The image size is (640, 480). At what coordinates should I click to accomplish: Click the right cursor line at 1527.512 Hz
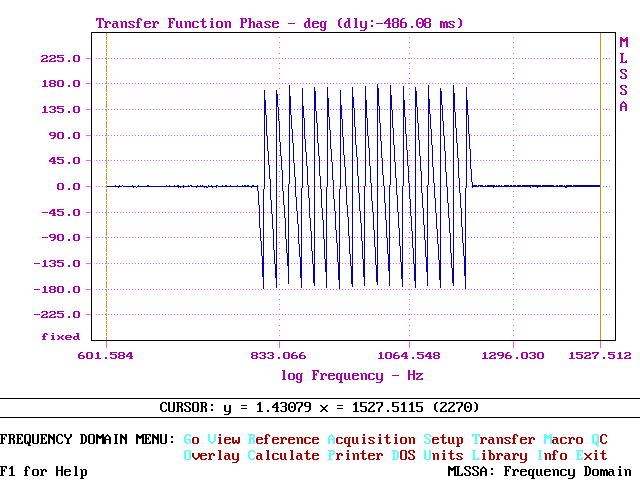pyautogui.click(x=600, y=186)
